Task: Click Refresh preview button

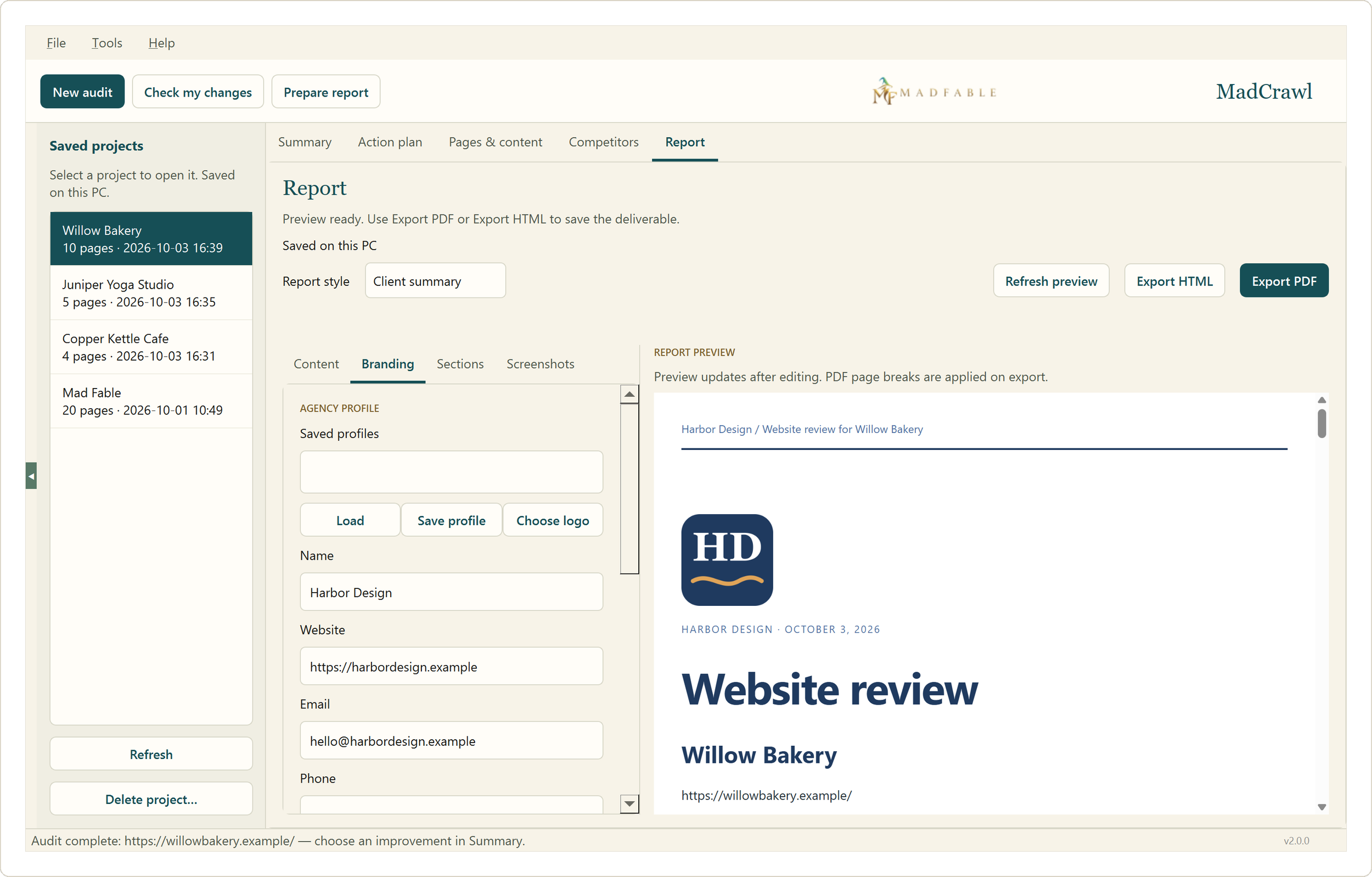Action: pyautogui.click(x=1051, y=281)
